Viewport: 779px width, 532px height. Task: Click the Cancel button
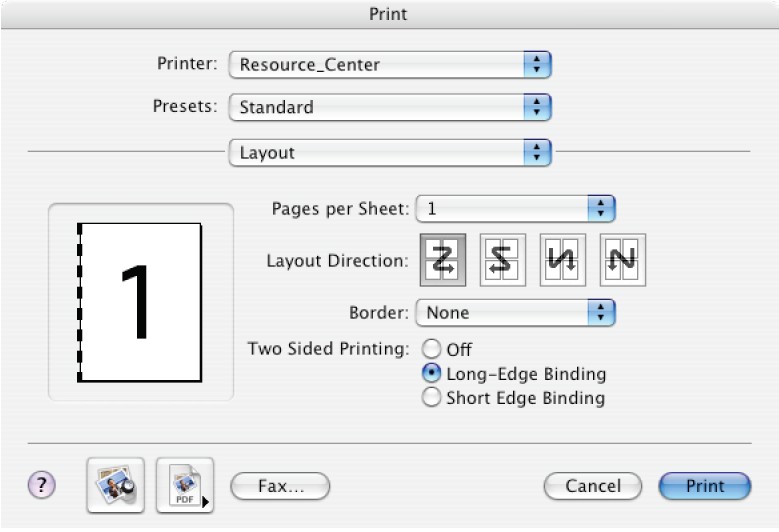tap(593, 486)
